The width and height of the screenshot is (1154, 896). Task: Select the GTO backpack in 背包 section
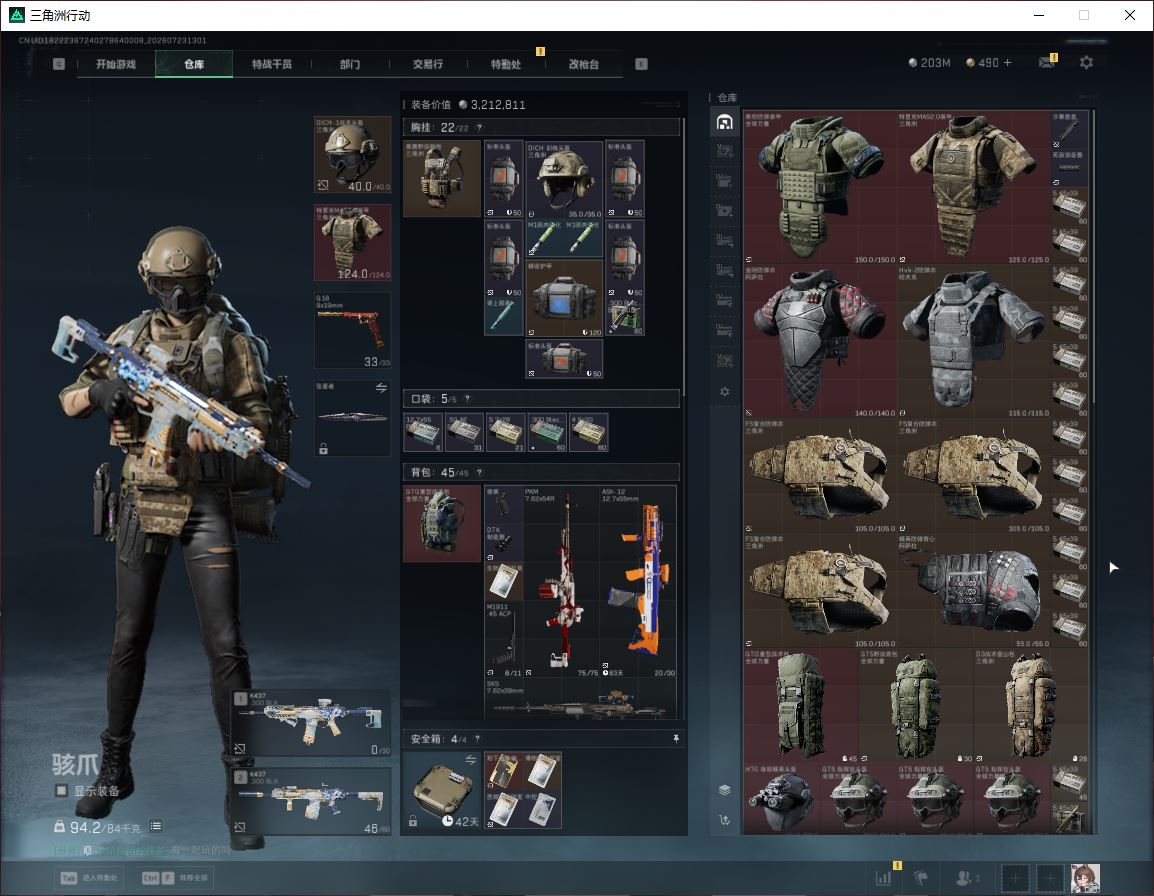point(442,523)
